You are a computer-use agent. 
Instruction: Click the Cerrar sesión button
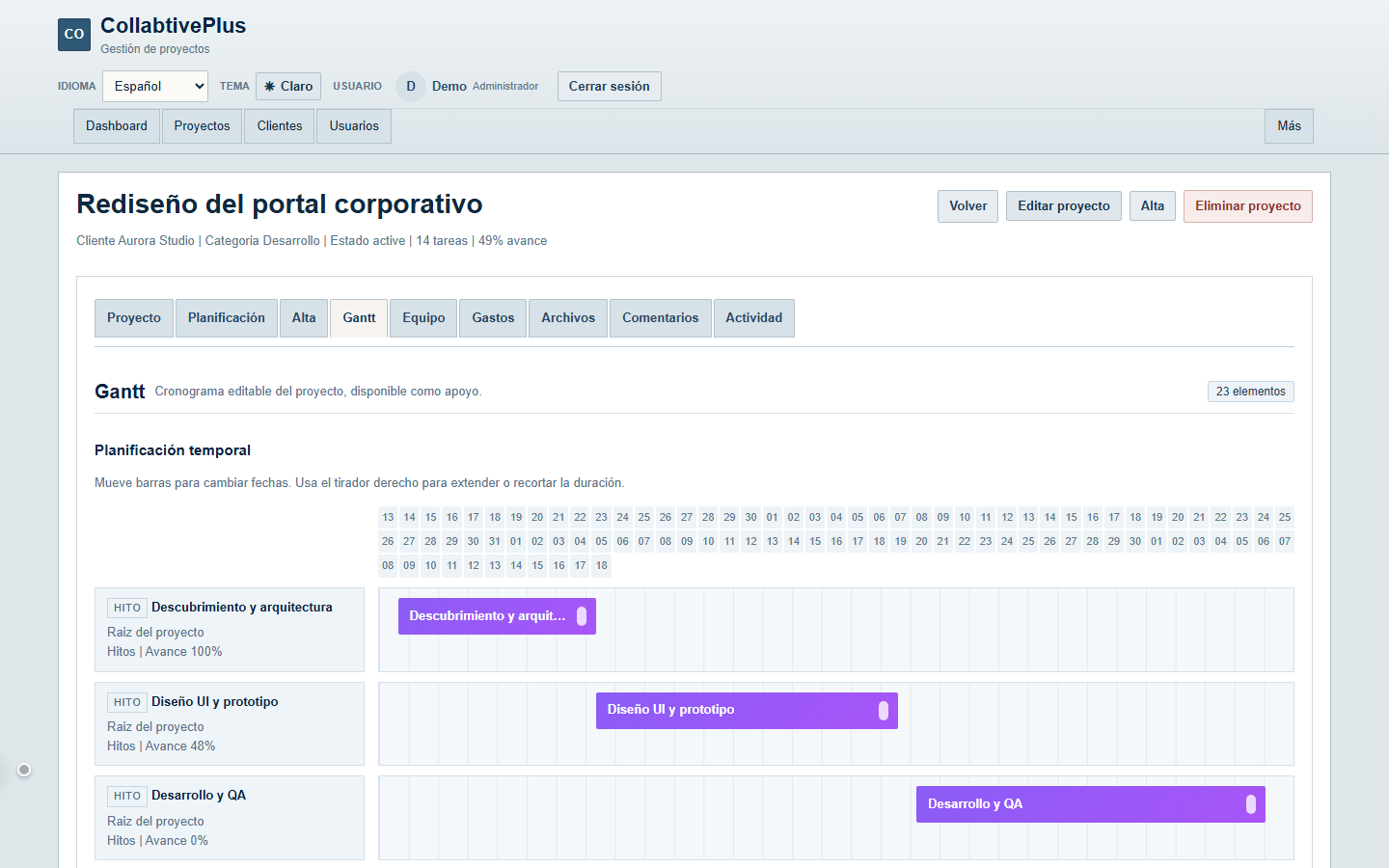point(610,87)
